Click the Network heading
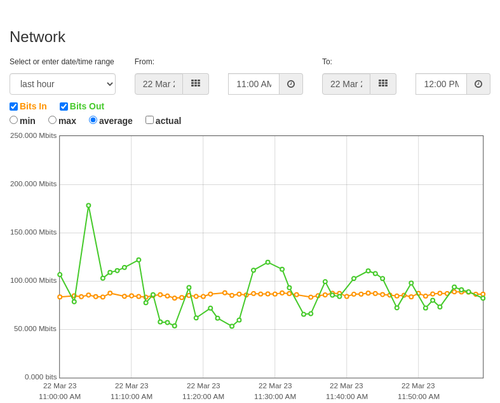Screen dimensions: 500x403 click(x=38, y=37)
